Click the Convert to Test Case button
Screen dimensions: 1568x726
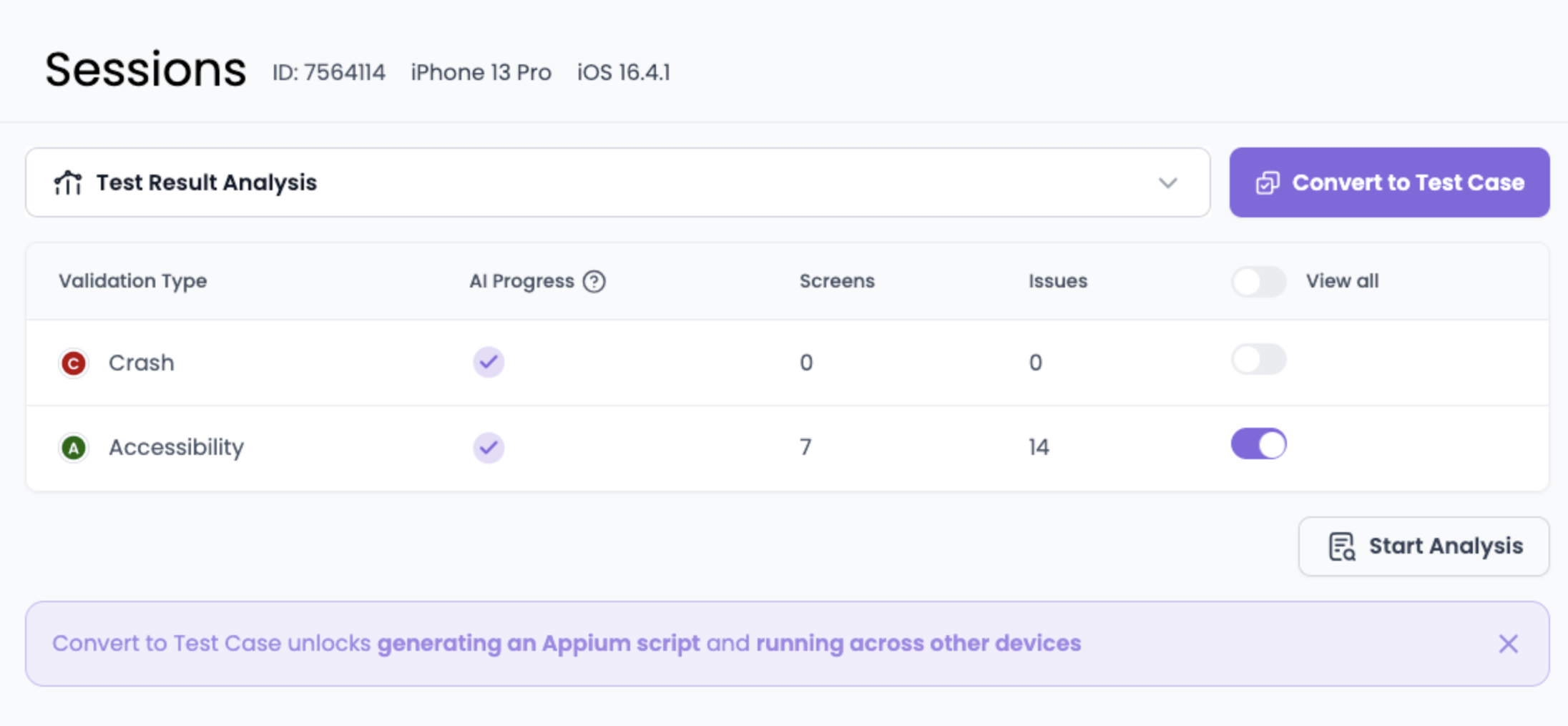(x=1389, y=182)
